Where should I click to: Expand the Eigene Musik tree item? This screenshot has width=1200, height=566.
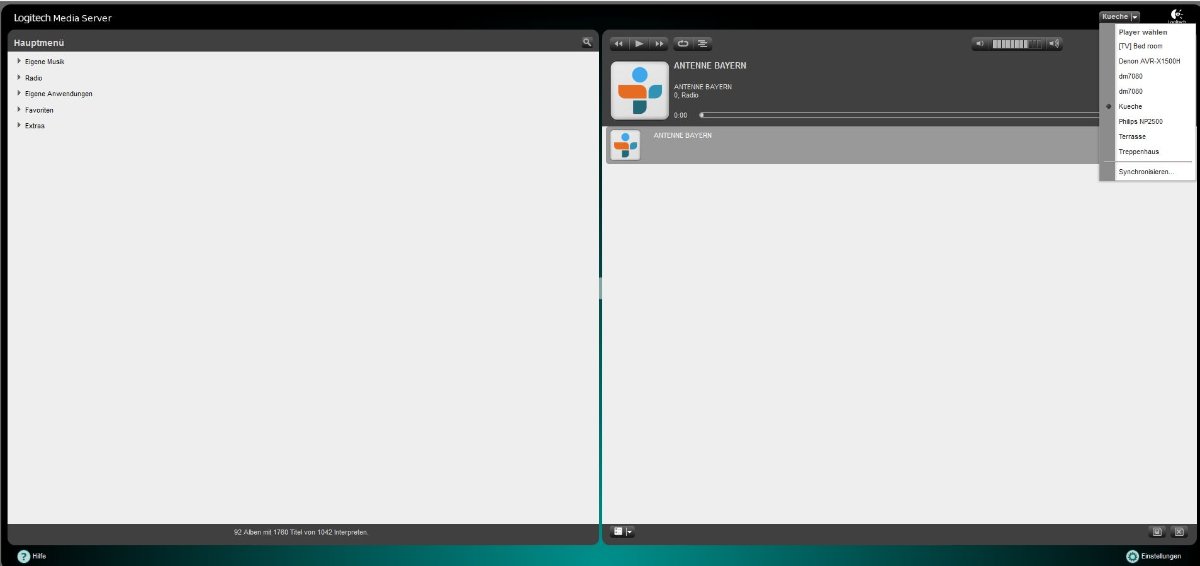click(19, 62)
